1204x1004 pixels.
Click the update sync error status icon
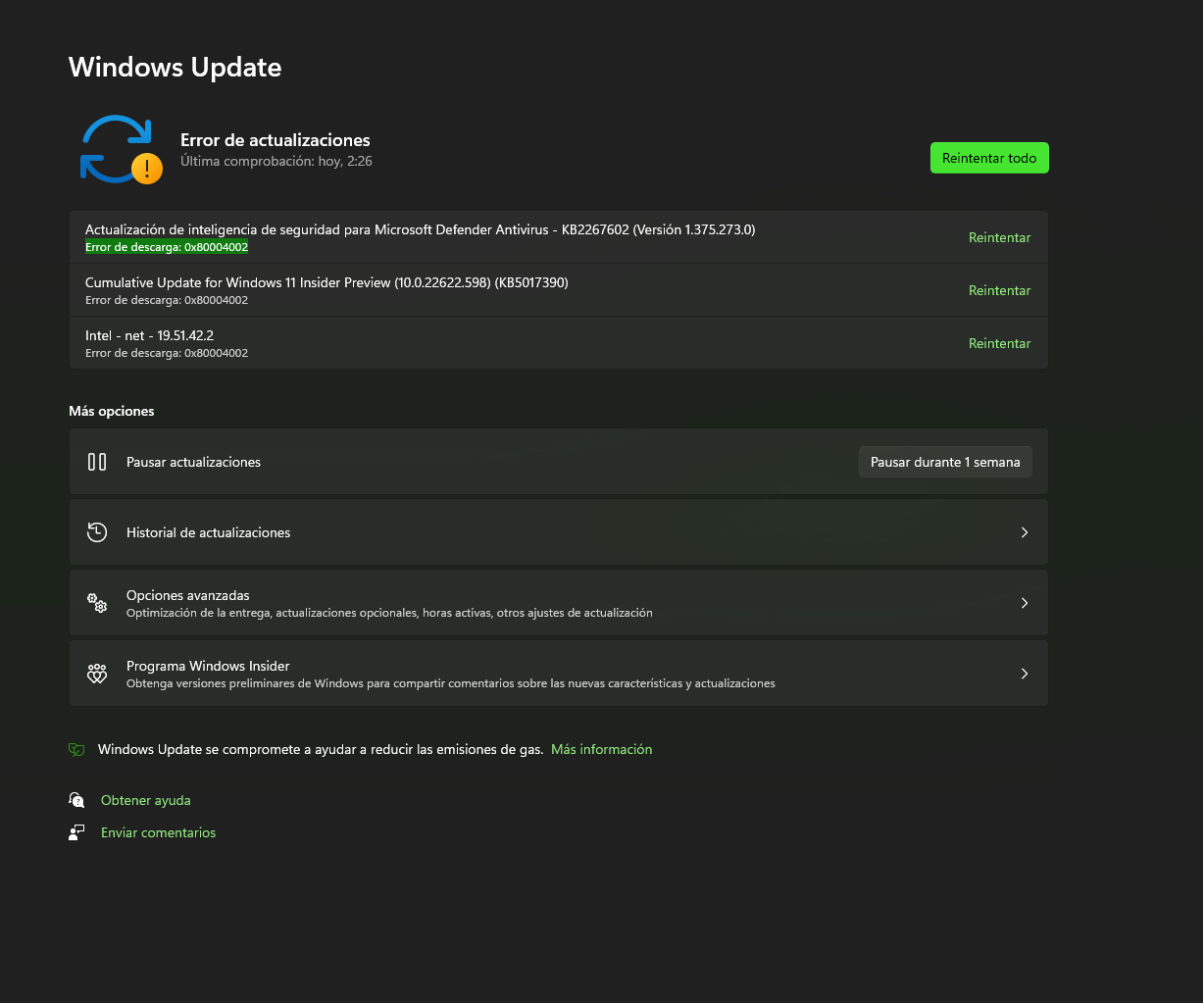(x=121, y=150)
